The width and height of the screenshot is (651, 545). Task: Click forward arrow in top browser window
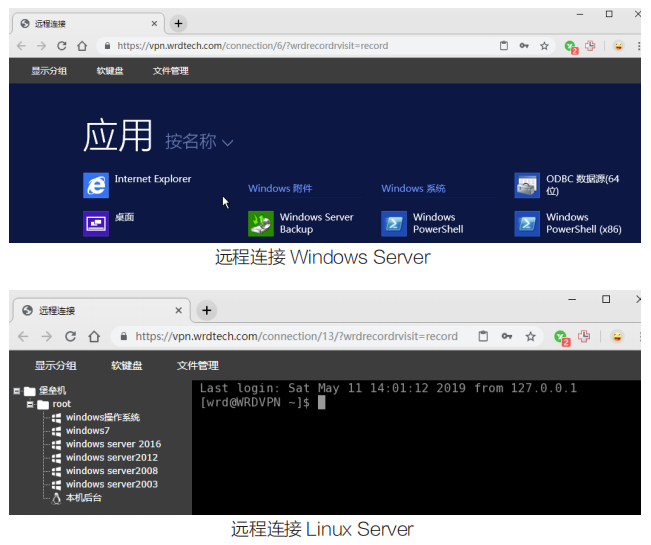coord(41,46)
